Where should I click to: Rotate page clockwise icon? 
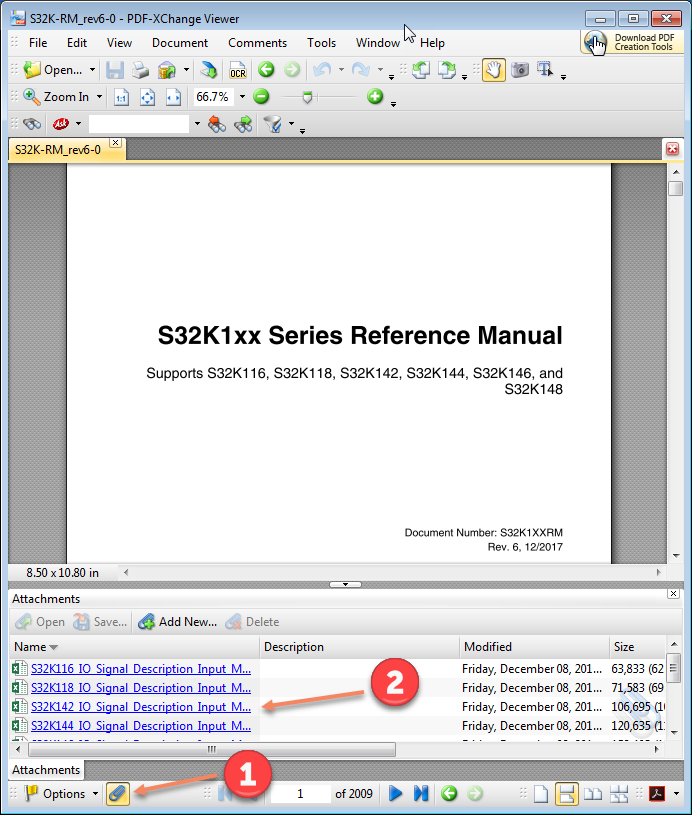(447, 70)
